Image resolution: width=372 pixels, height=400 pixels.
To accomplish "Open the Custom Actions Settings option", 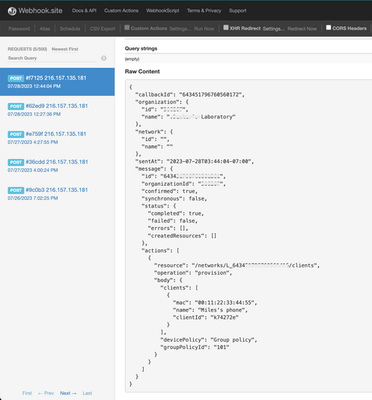I will (180, 29).
